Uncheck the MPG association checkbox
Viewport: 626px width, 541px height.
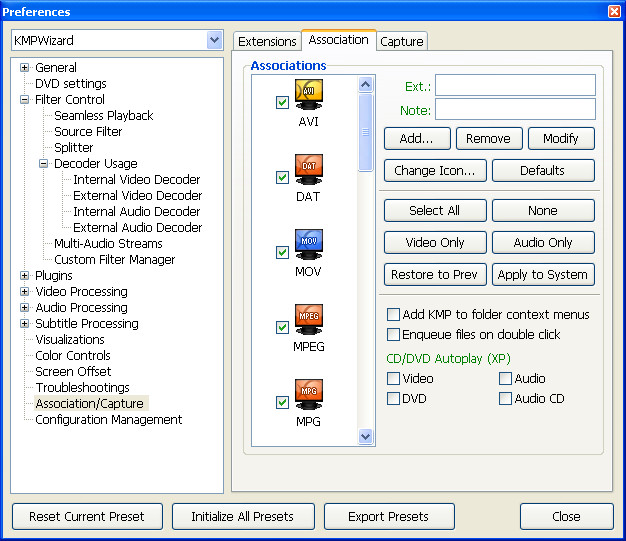point(282,402)
